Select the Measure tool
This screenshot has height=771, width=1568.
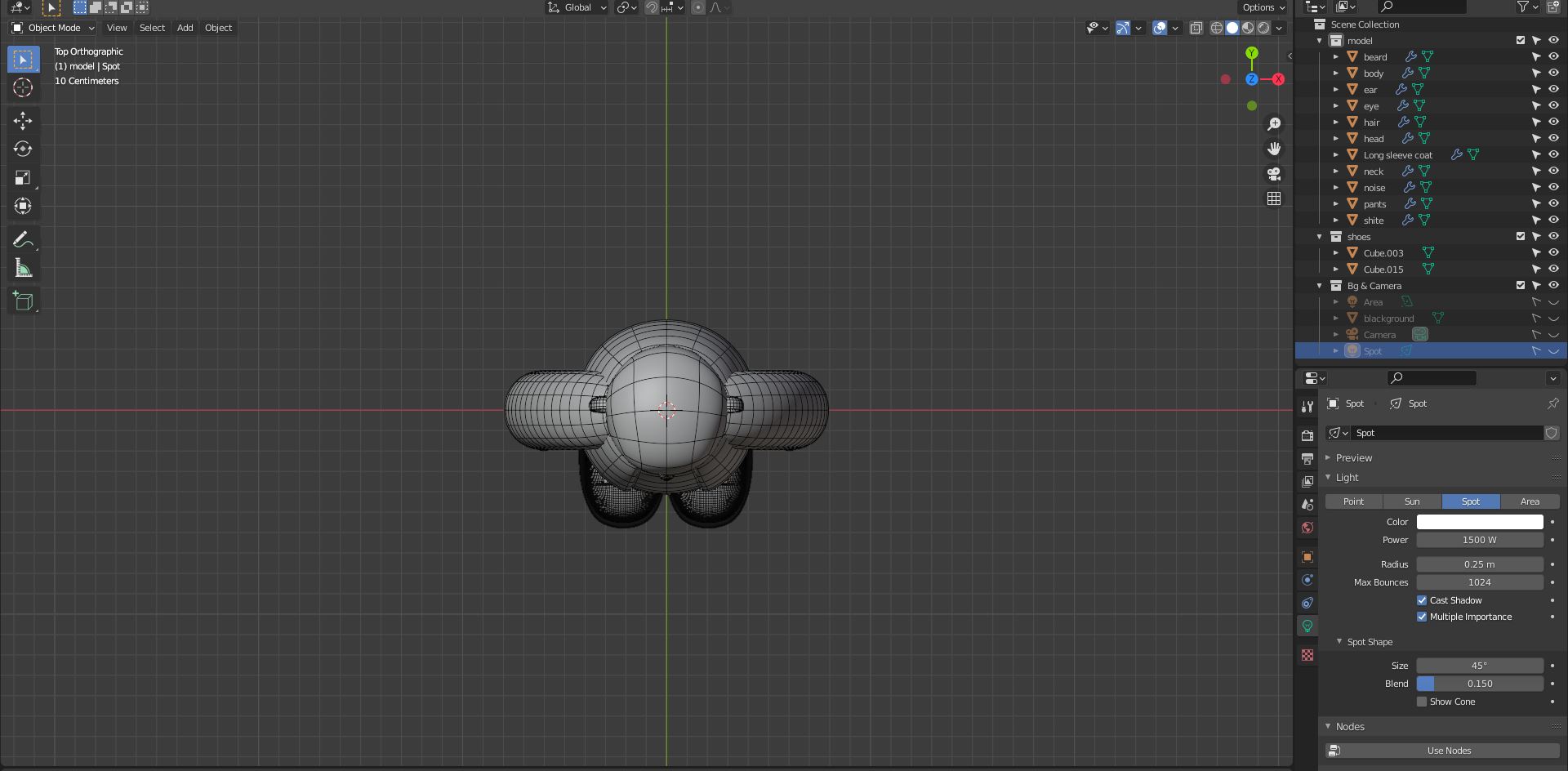pyautogui.click(x=23, y=269)
